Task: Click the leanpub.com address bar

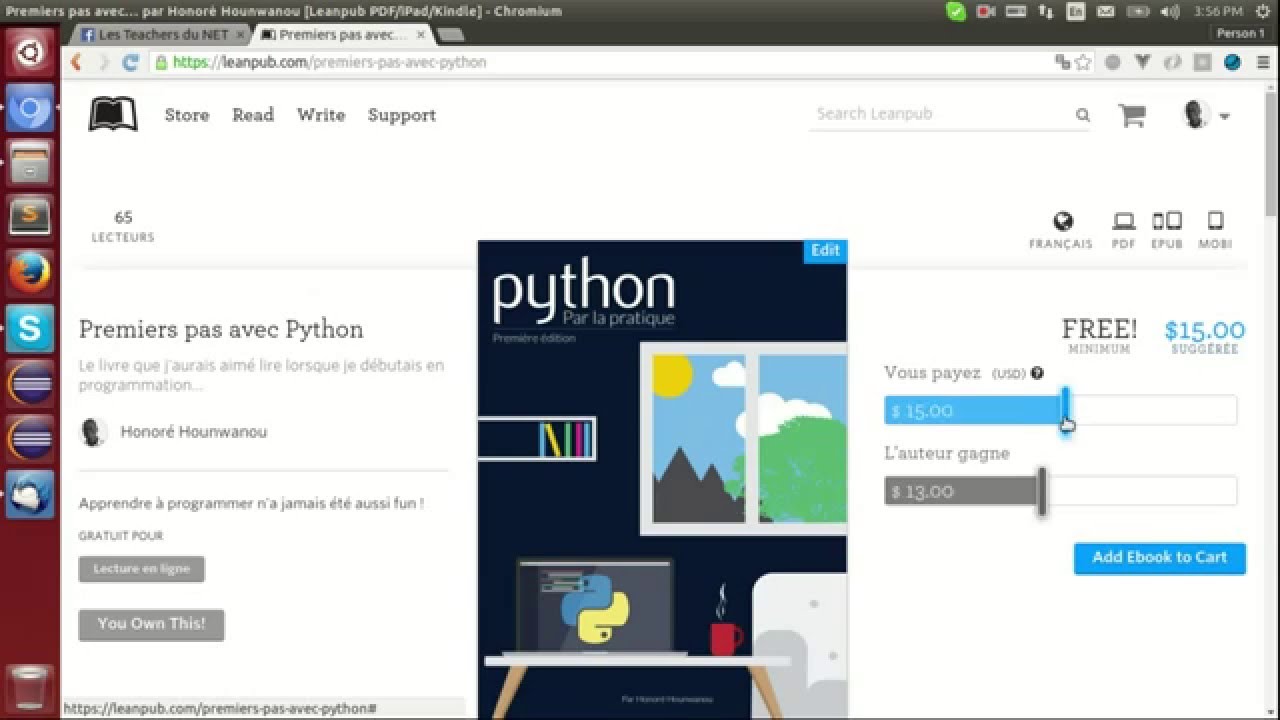Action: [x=600, y=62]
